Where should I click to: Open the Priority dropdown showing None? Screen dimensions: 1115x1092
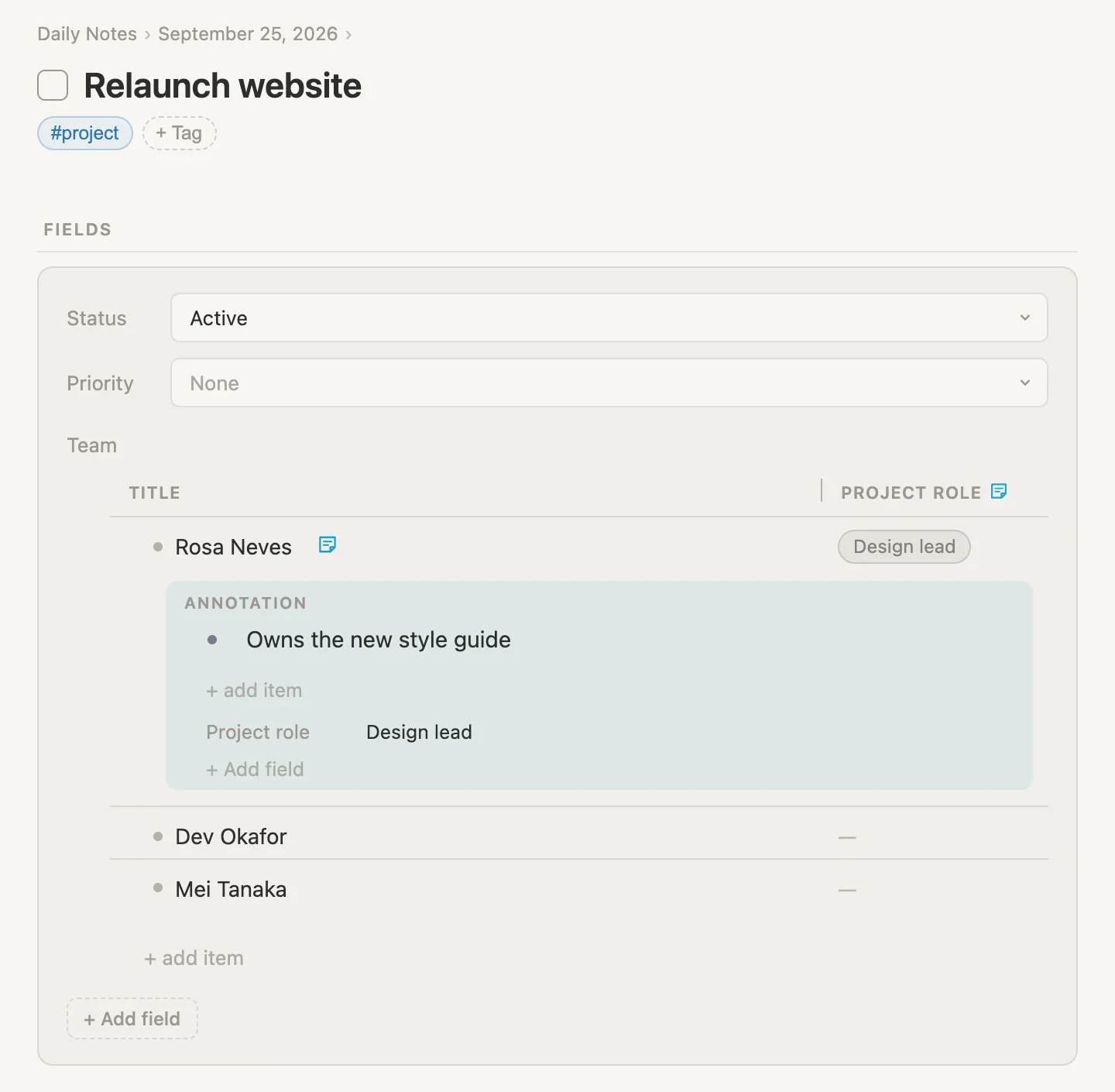(609, 383)
